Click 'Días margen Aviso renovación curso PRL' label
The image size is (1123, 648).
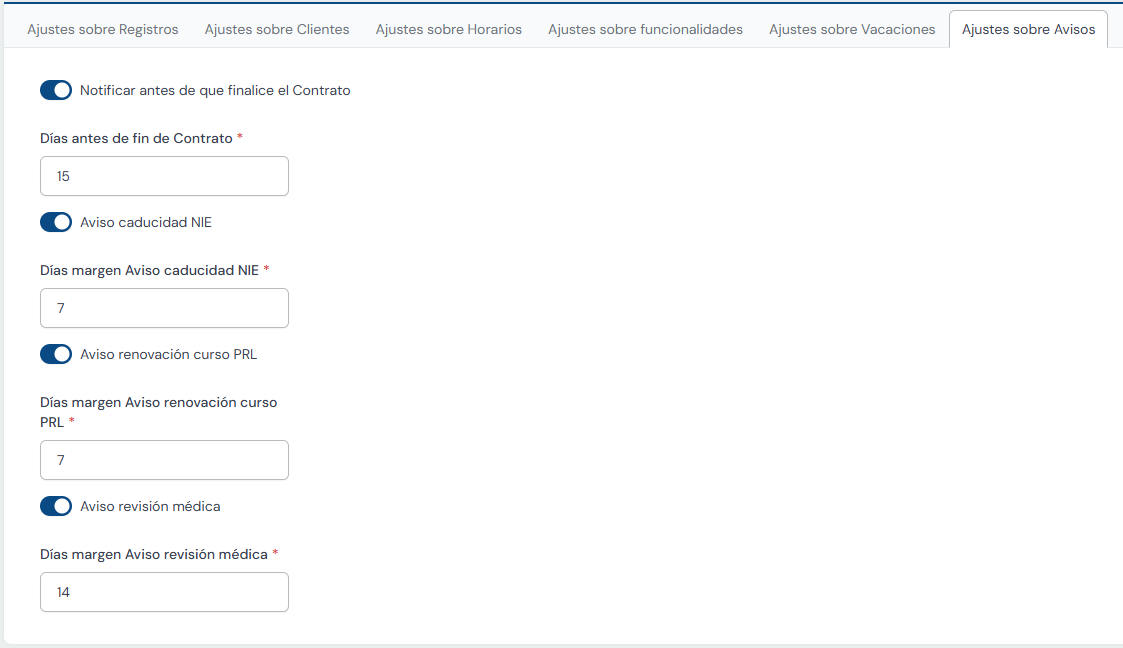pyautogui.click(x=158, y=402)
